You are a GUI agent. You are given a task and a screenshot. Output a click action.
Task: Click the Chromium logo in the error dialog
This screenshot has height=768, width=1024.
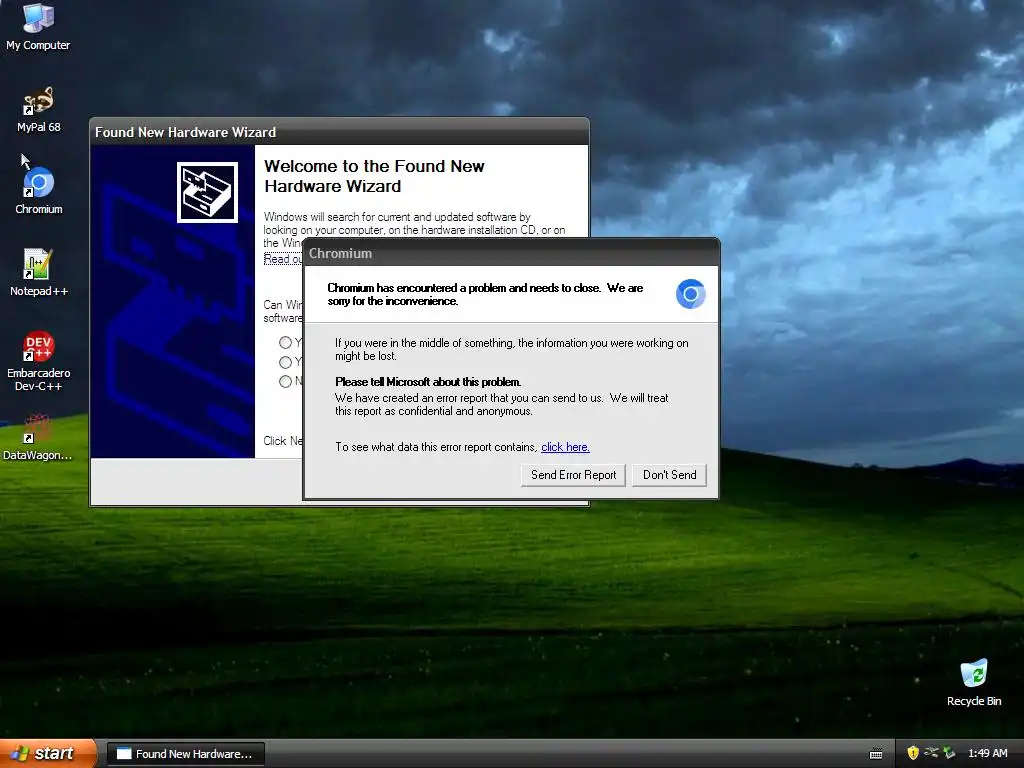tap(690, 294)
